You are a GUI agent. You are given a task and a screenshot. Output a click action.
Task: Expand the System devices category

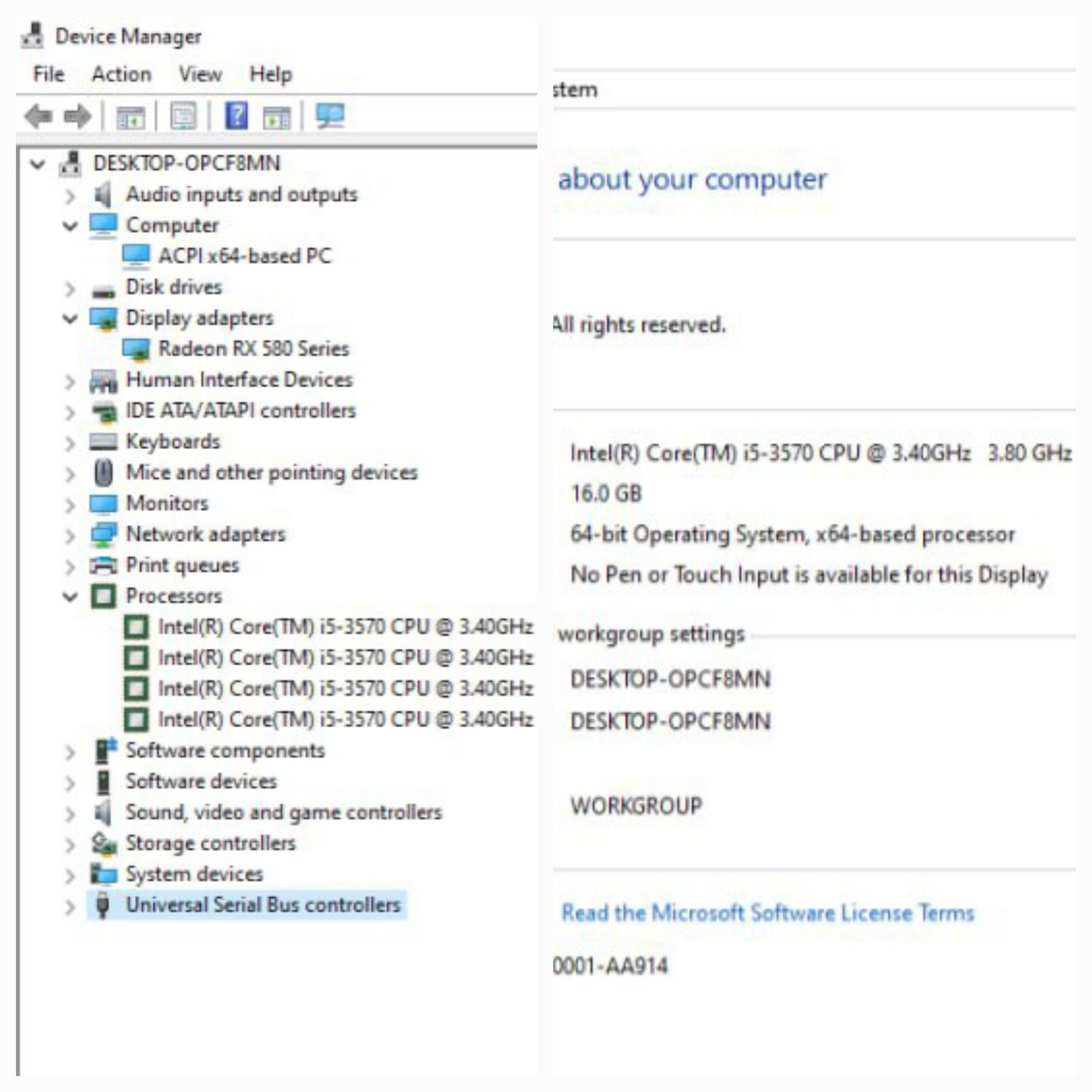click(71, 875)
